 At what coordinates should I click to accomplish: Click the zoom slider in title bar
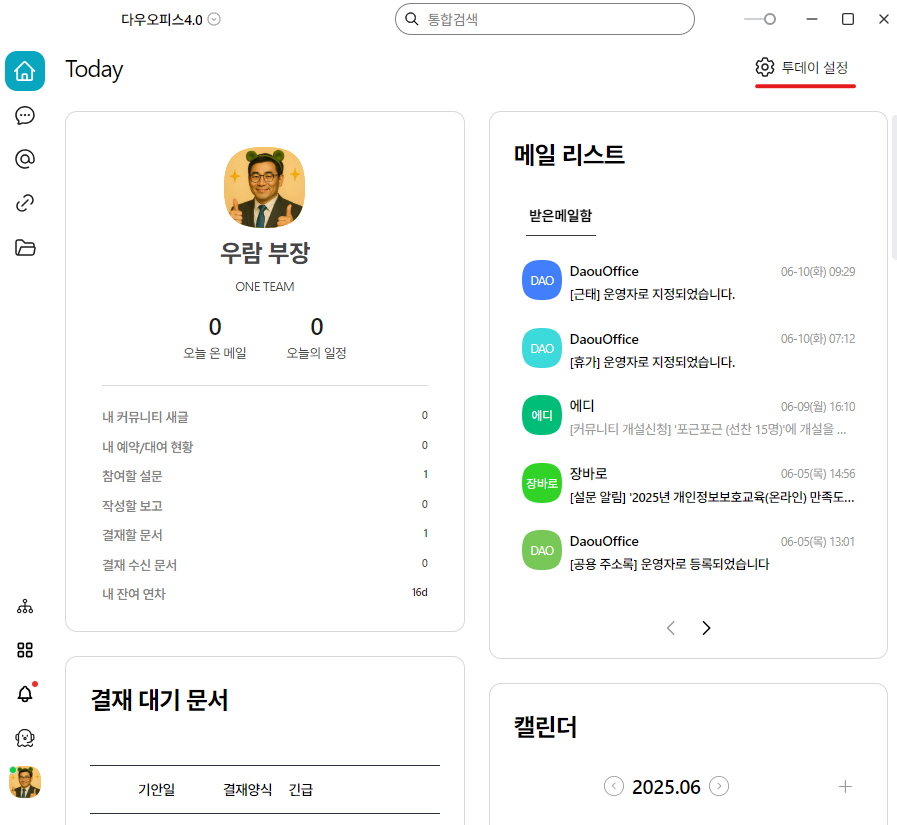tap(768, 19)
